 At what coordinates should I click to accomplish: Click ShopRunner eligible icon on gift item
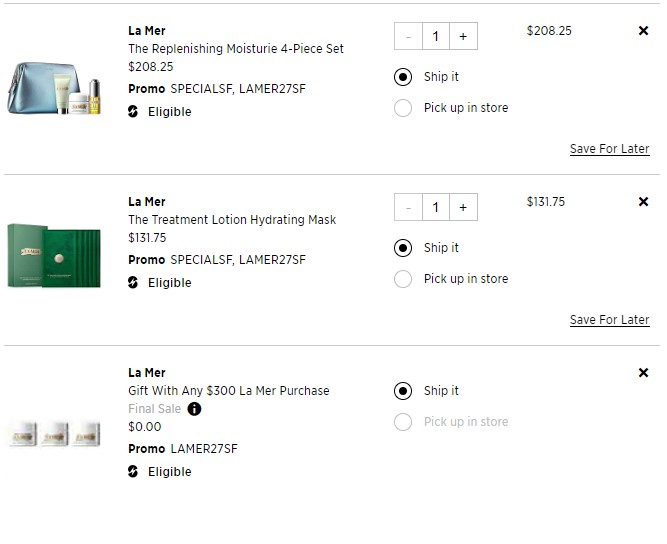coord(133,471)
